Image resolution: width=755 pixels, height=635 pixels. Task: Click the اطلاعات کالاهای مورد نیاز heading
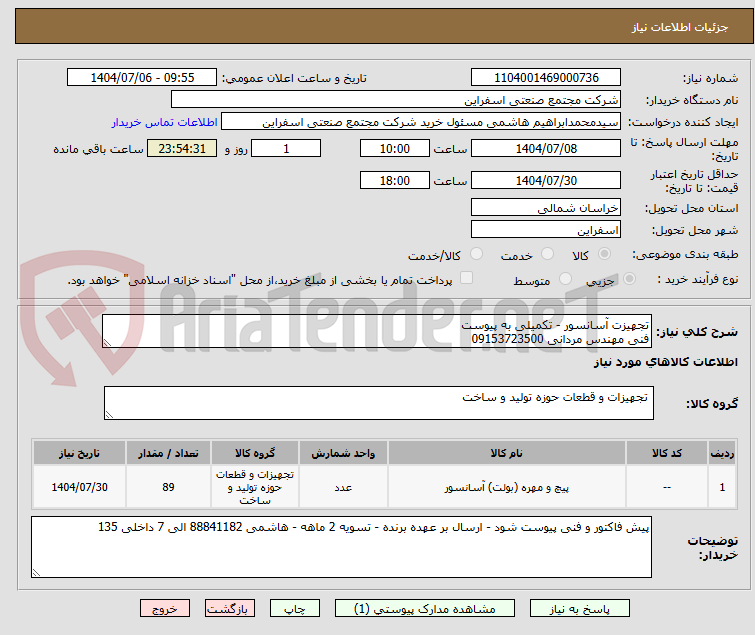(665, 362)
